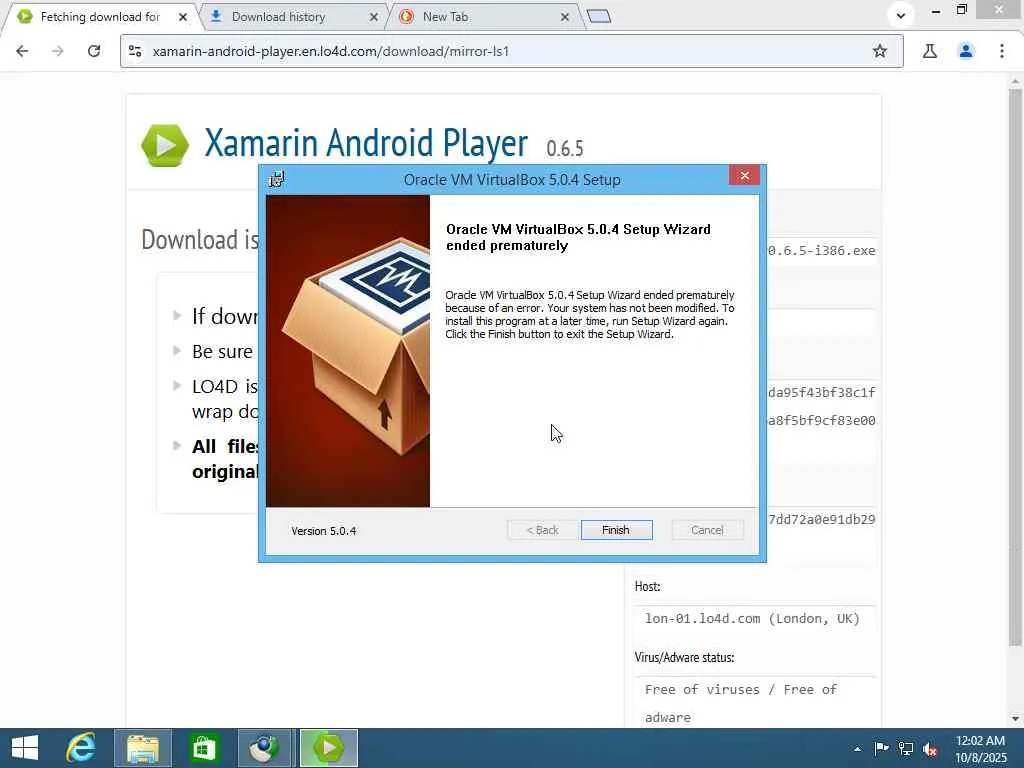Click the hash text ending a8f5bf9cf83e00
The image size is (1024, 768).
(822, 421)
